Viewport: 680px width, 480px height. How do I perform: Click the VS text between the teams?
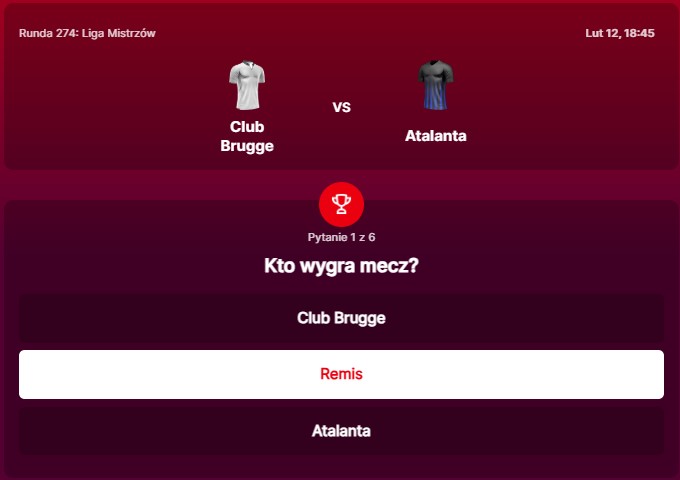[341, 107]
